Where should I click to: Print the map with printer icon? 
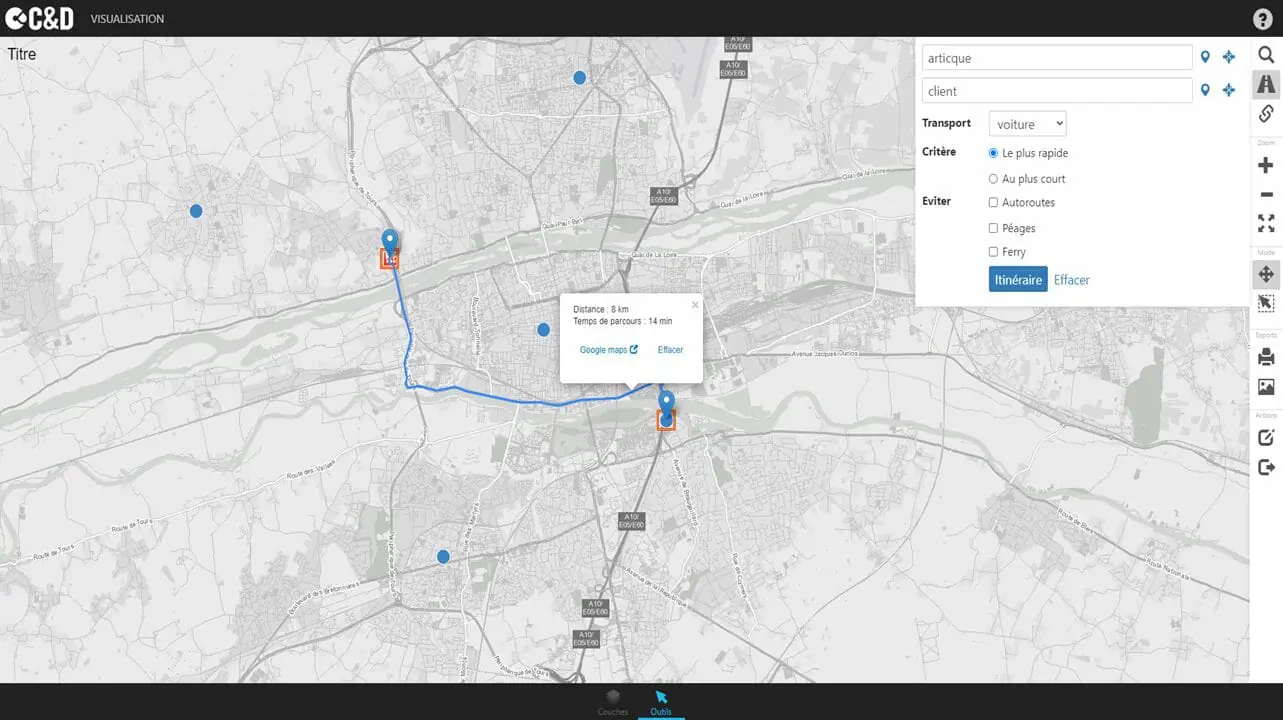[x=1266, y=357]
